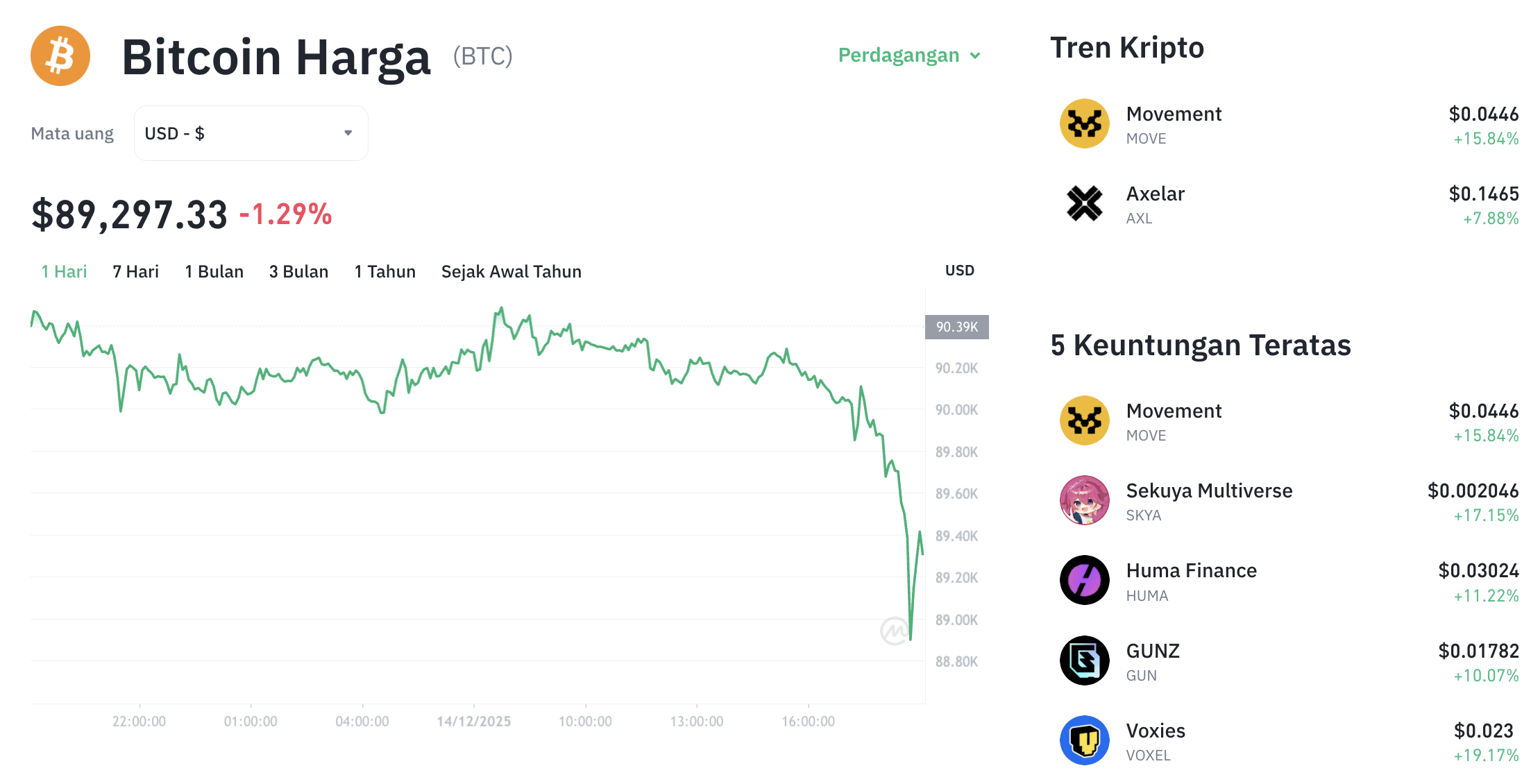The width and height of the screenshot is (1531, 784).
Task: Toggle the 1 Tahun time period
Action: [384, 271]
